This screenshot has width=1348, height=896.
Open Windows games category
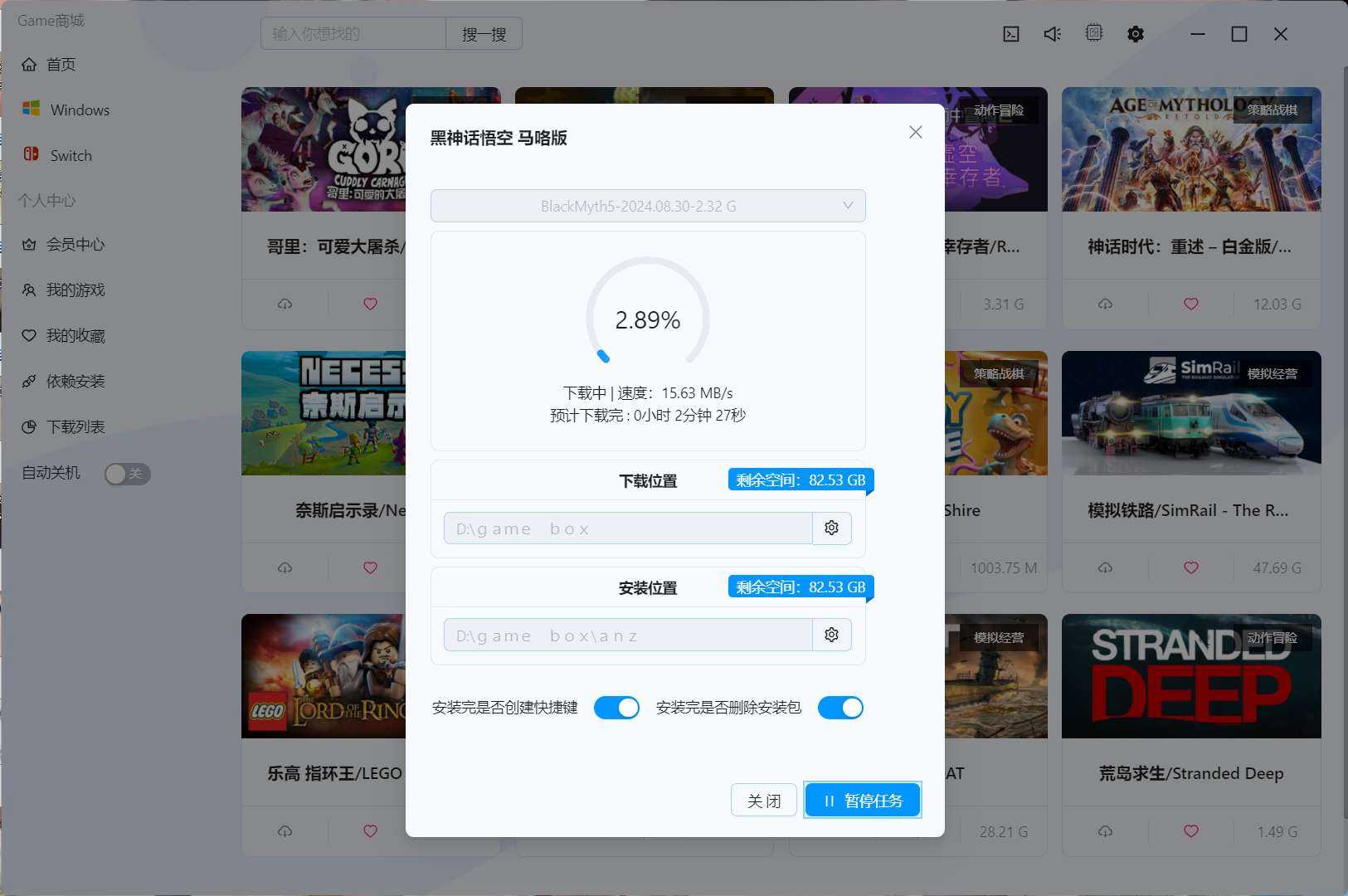(x=66, y=110)
